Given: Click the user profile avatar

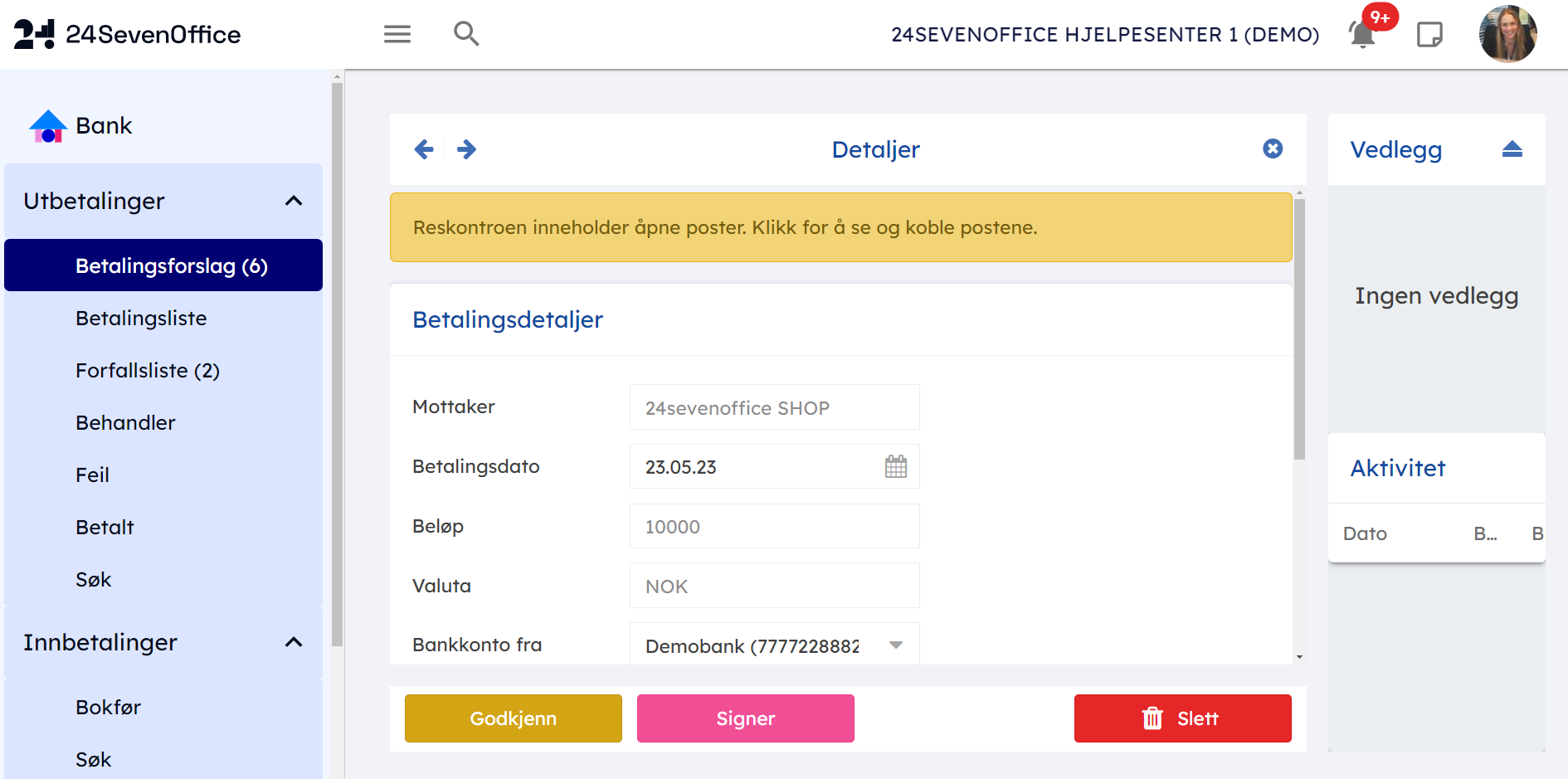Looking at the screenshot, I should [1507, 34].
